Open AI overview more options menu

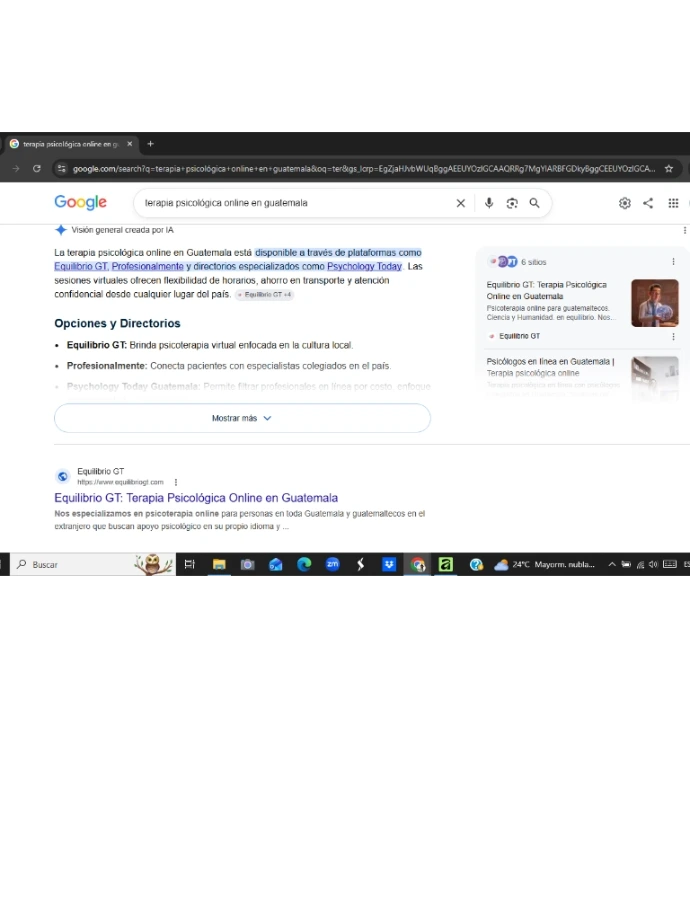[x=685, y=230]
